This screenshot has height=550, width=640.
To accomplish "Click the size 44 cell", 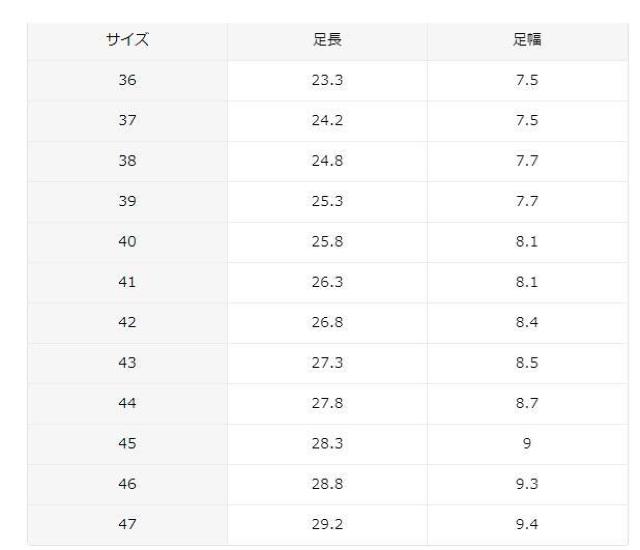I will [127, 403].
